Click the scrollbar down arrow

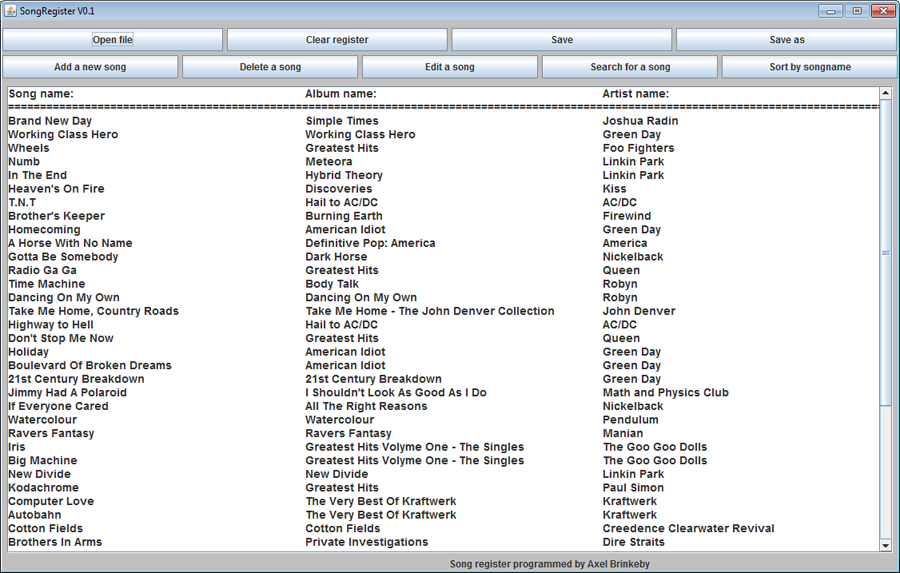click(885, 546)
